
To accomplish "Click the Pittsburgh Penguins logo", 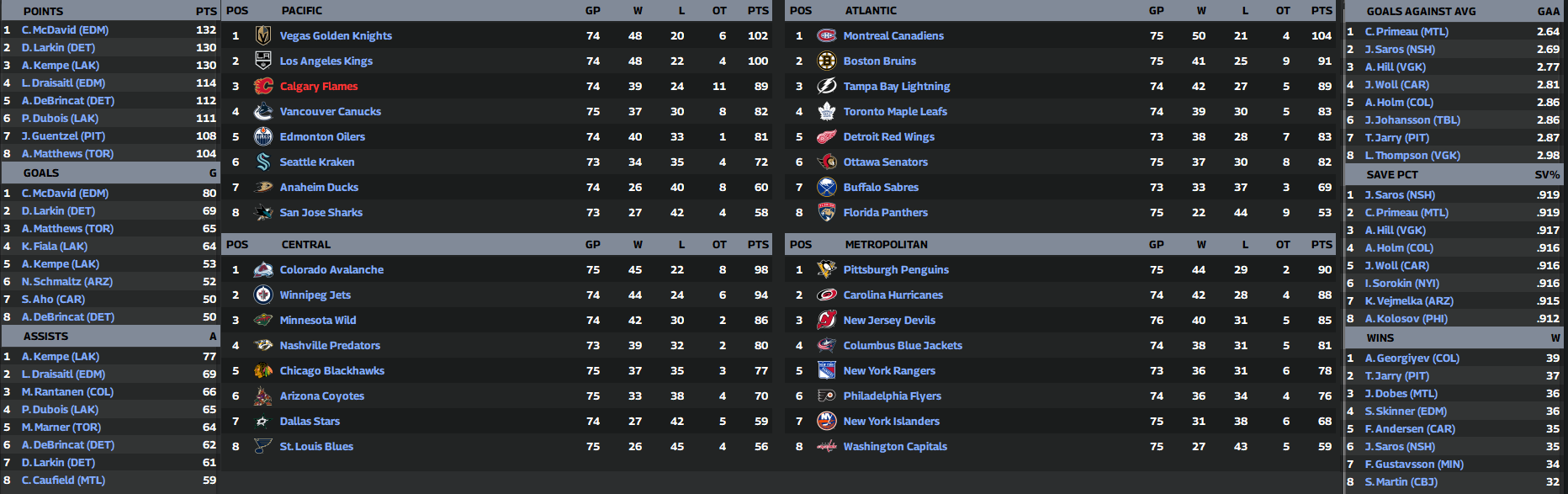I will point(827,269).
